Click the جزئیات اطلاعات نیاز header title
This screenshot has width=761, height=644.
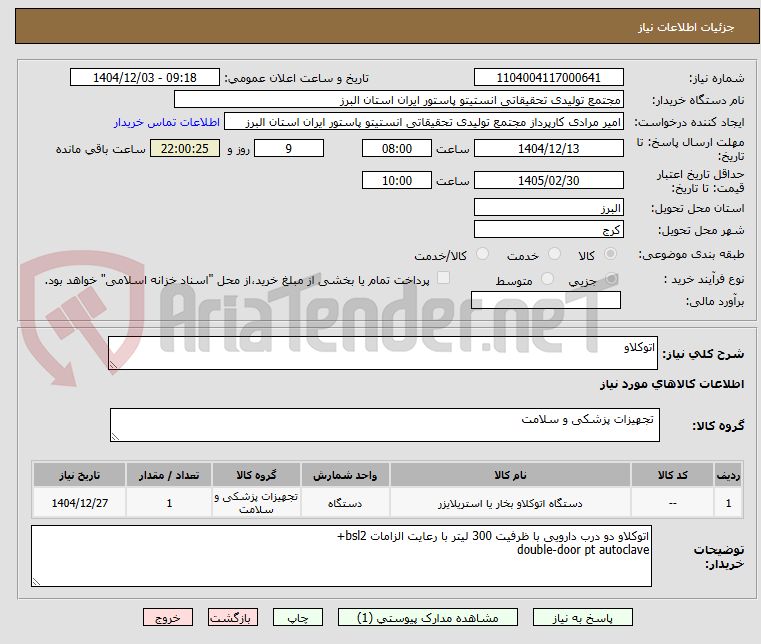(x=686, y=27)
